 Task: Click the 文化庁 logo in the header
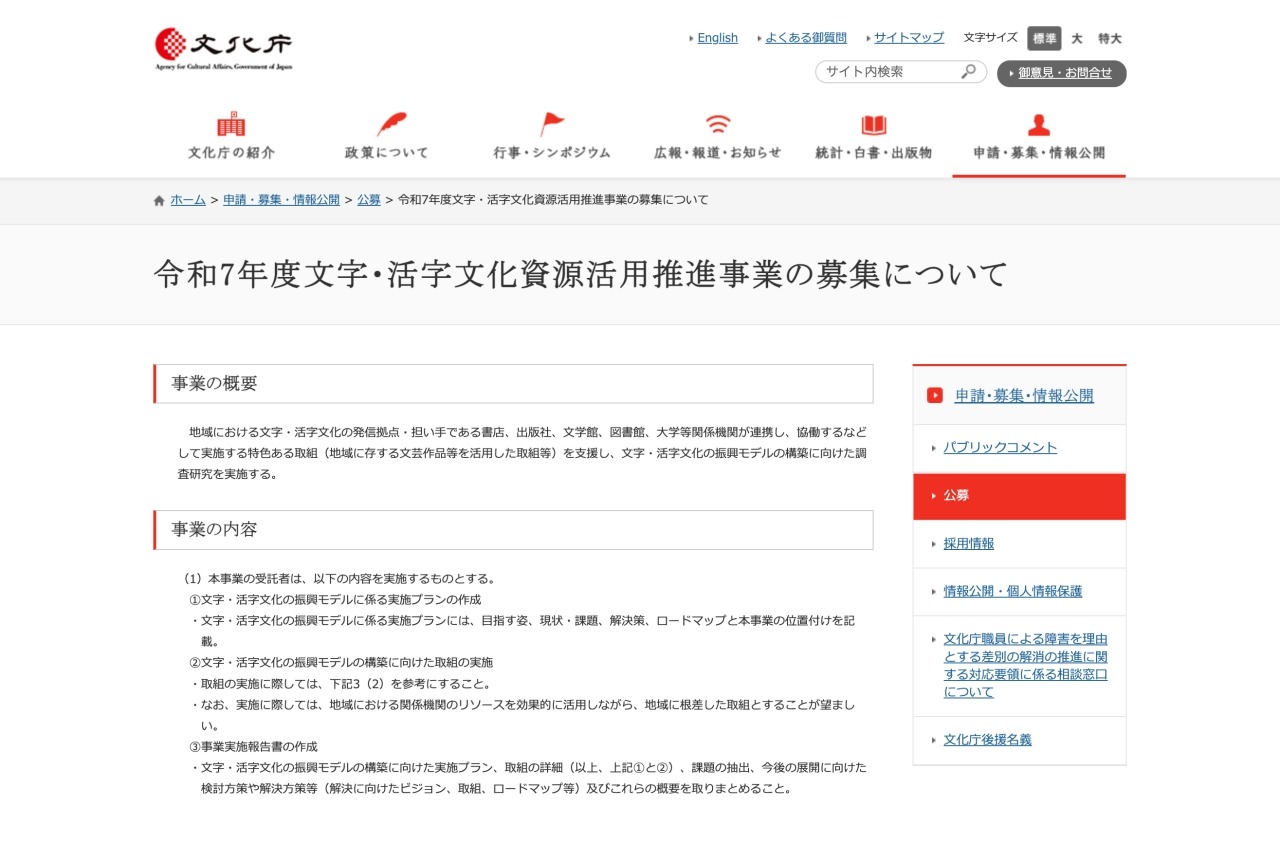(x=223, y=48)
